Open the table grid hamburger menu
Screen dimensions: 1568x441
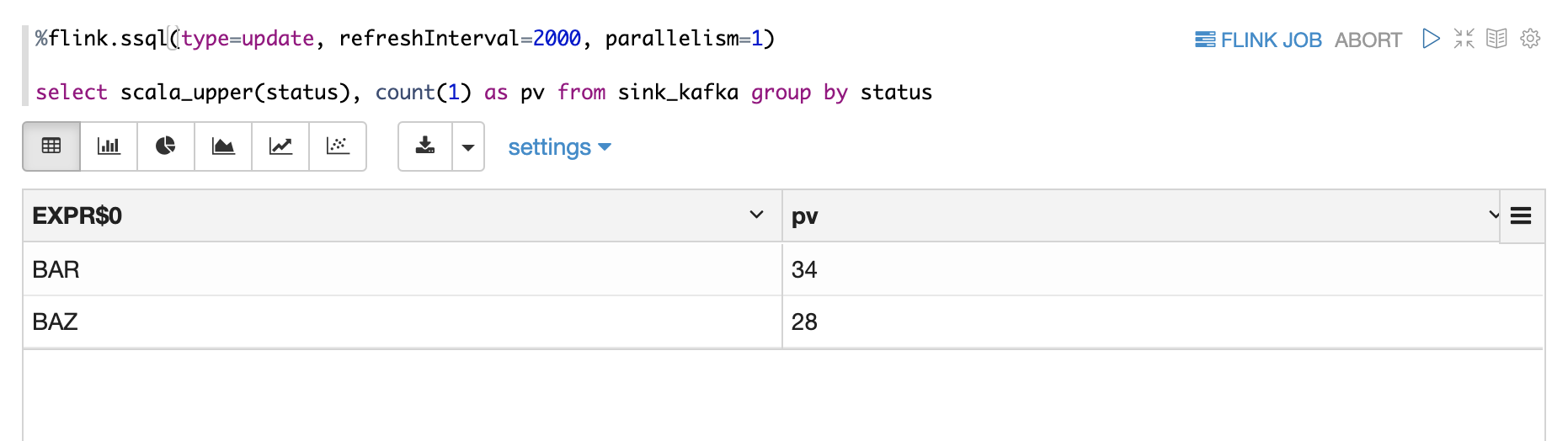[x=1521, y=216]
